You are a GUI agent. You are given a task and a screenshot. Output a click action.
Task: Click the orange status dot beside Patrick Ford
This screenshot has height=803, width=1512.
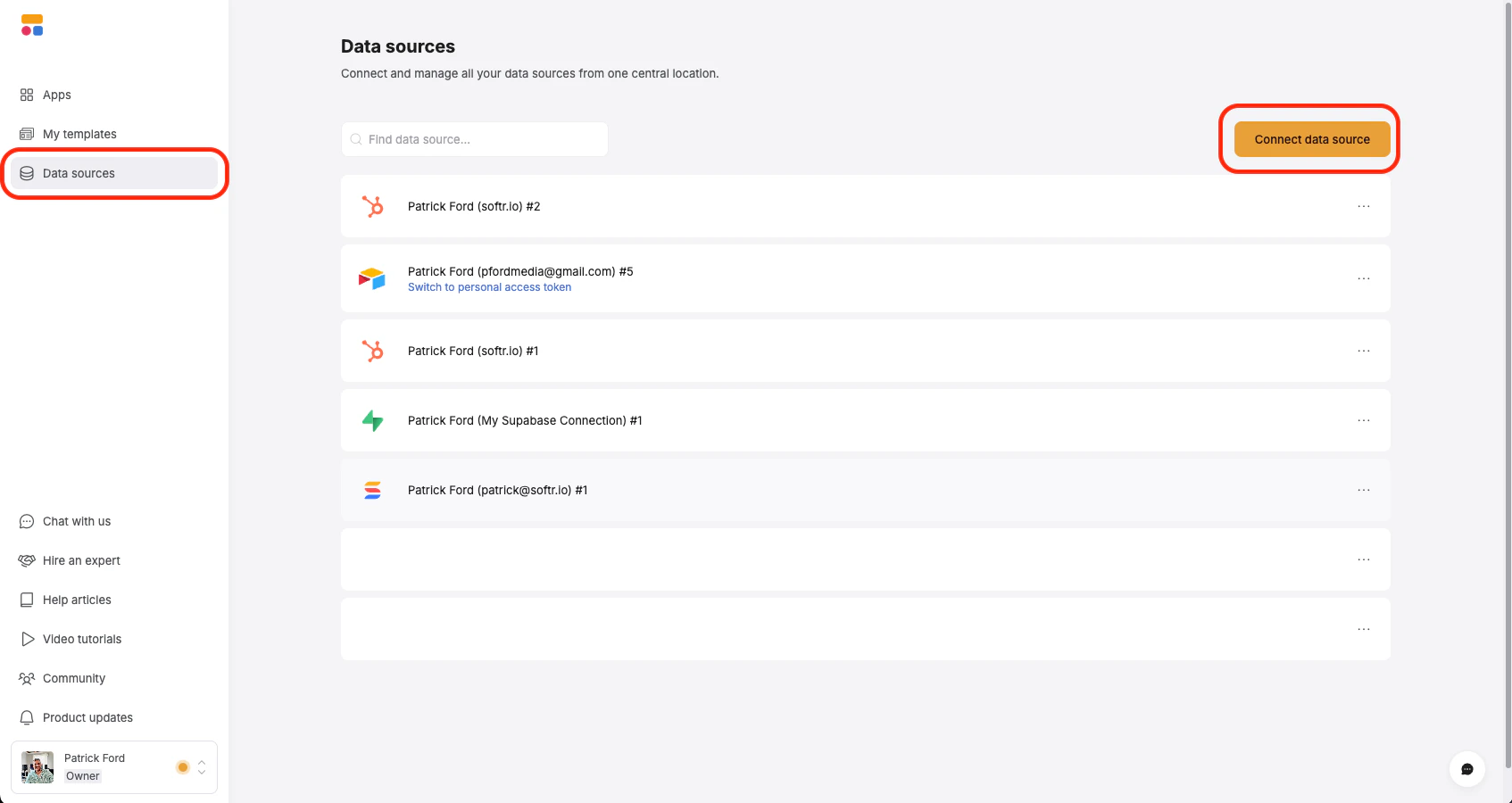(183, 767)
